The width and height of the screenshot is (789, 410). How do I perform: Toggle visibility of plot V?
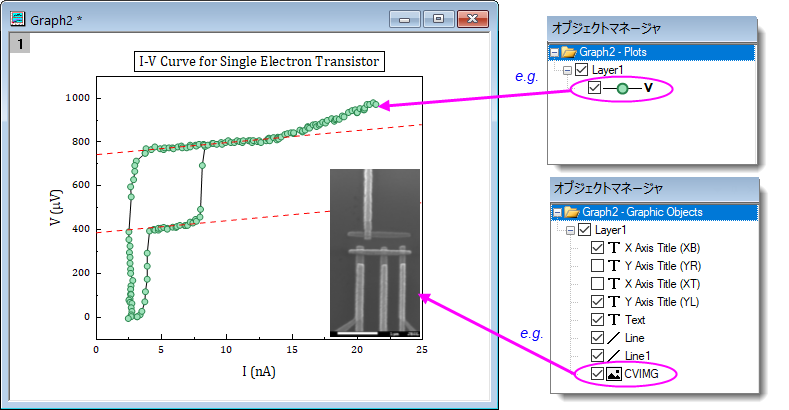(594, 88)
